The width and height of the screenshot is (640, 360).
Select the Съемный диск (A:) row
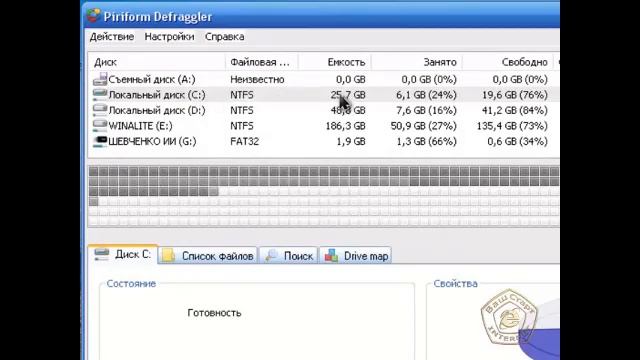coord(324,79)
